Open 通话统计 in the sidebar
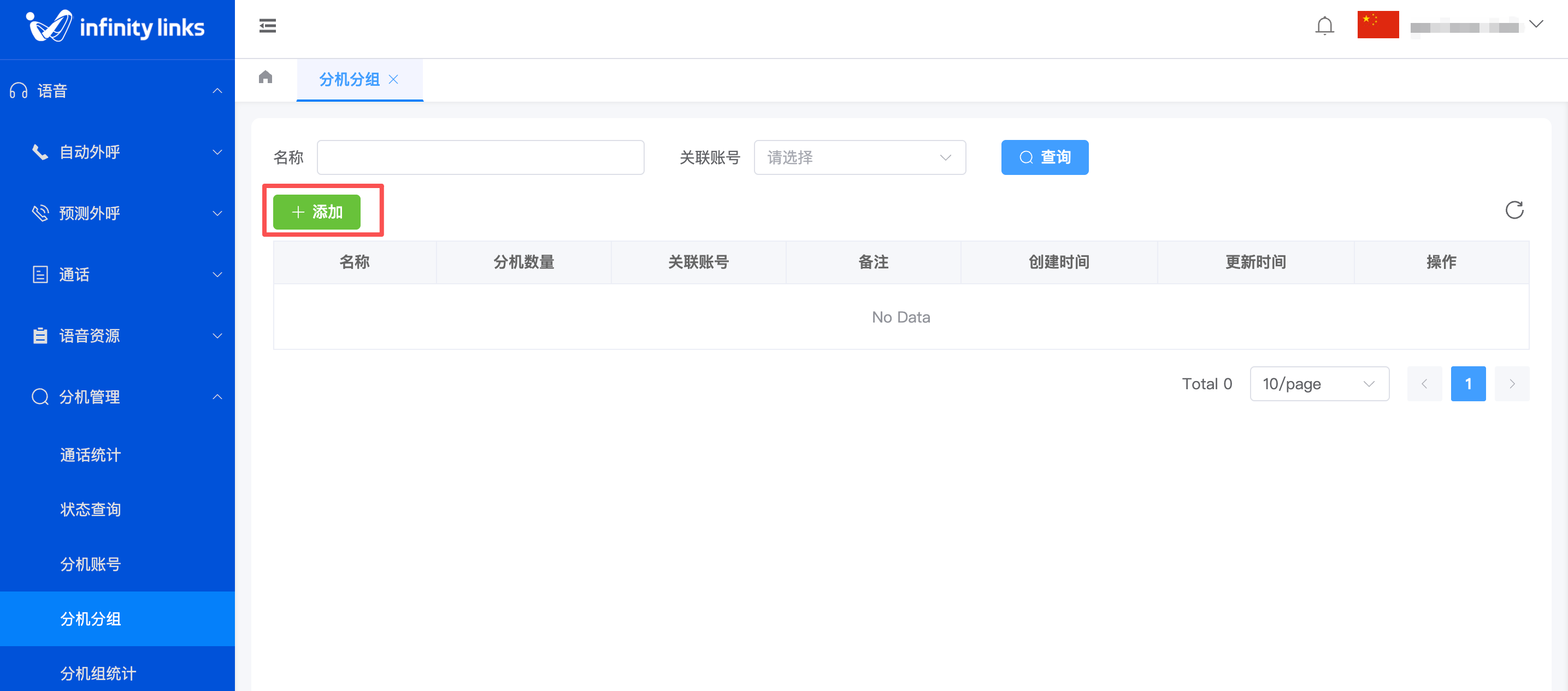1568x691 pixels. (90, 455)
